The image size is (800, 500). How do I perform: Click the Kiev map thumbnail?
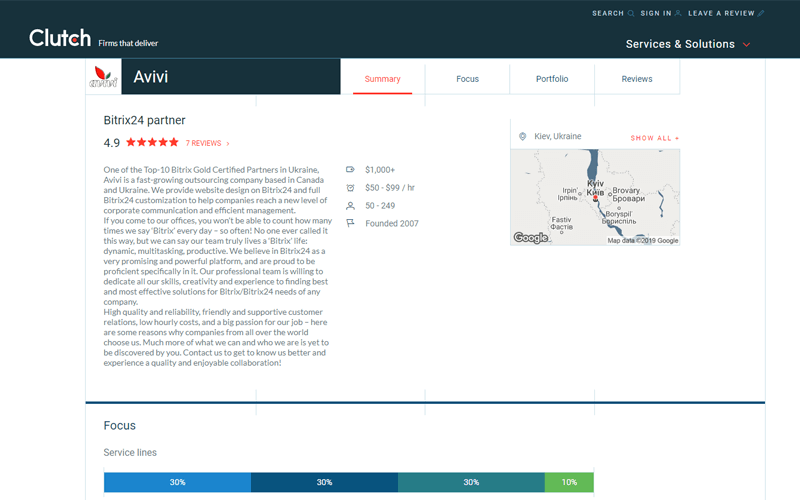tap(595, 197)
